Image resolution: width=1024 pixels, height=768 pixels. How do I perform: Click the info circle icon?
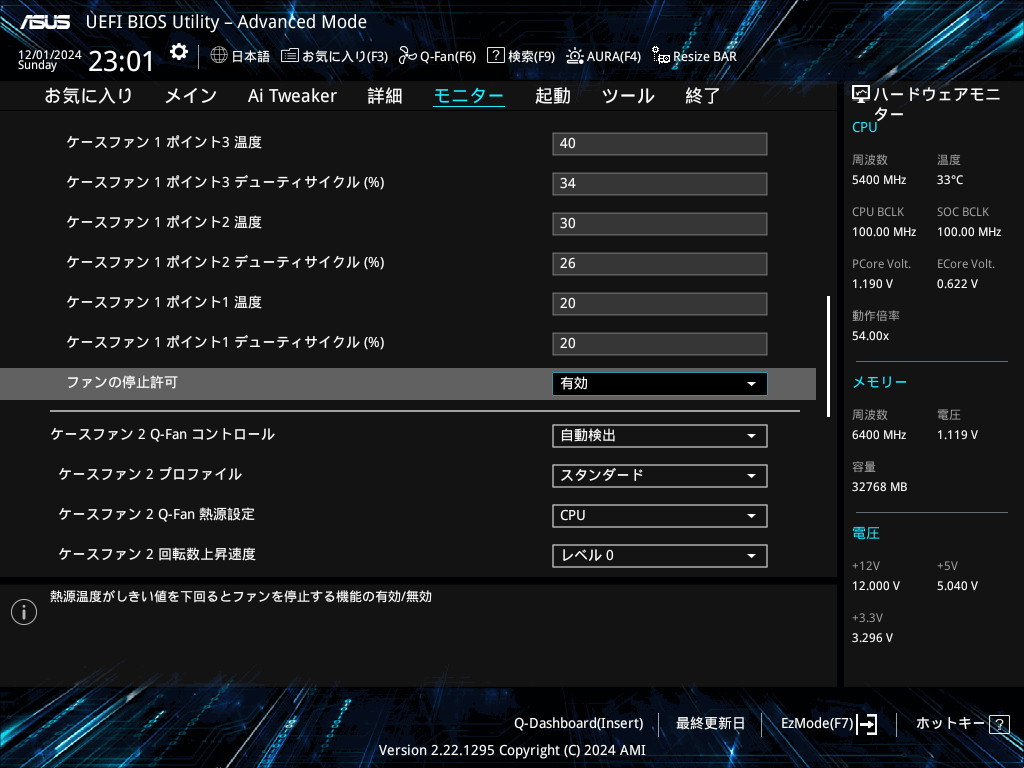24,612
